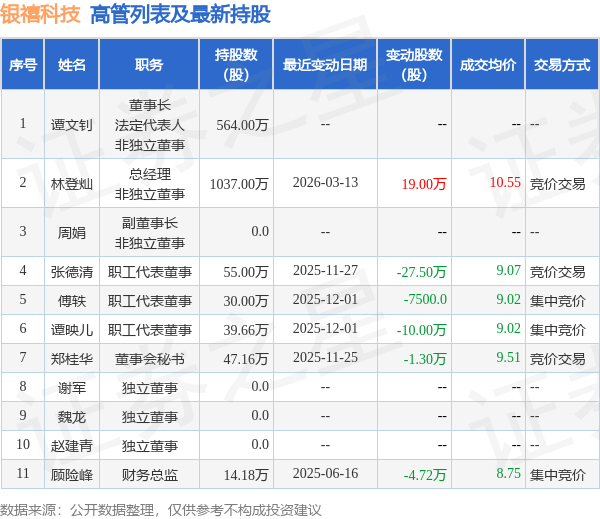
Task: Click 张德清's 职工代表董事 position cell
Action: [x=150, y=272]
